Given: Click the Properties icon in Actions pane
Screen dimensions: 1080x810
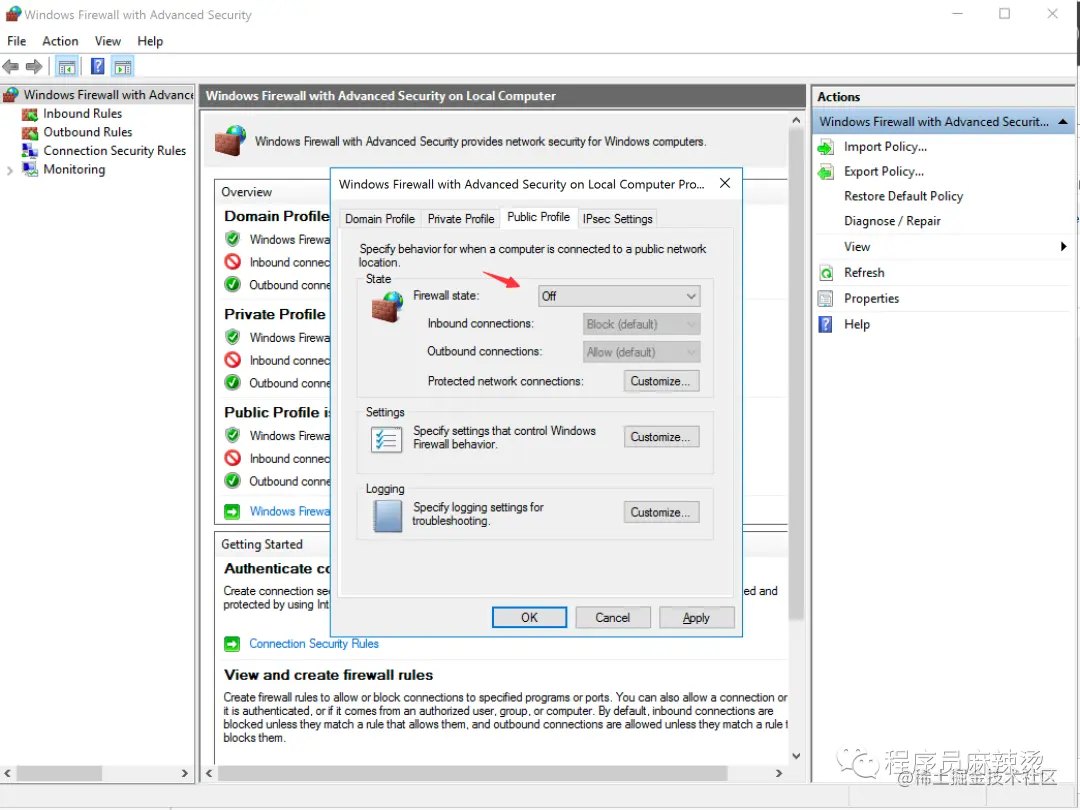Looking at the screenshot, I should (825, 298).
